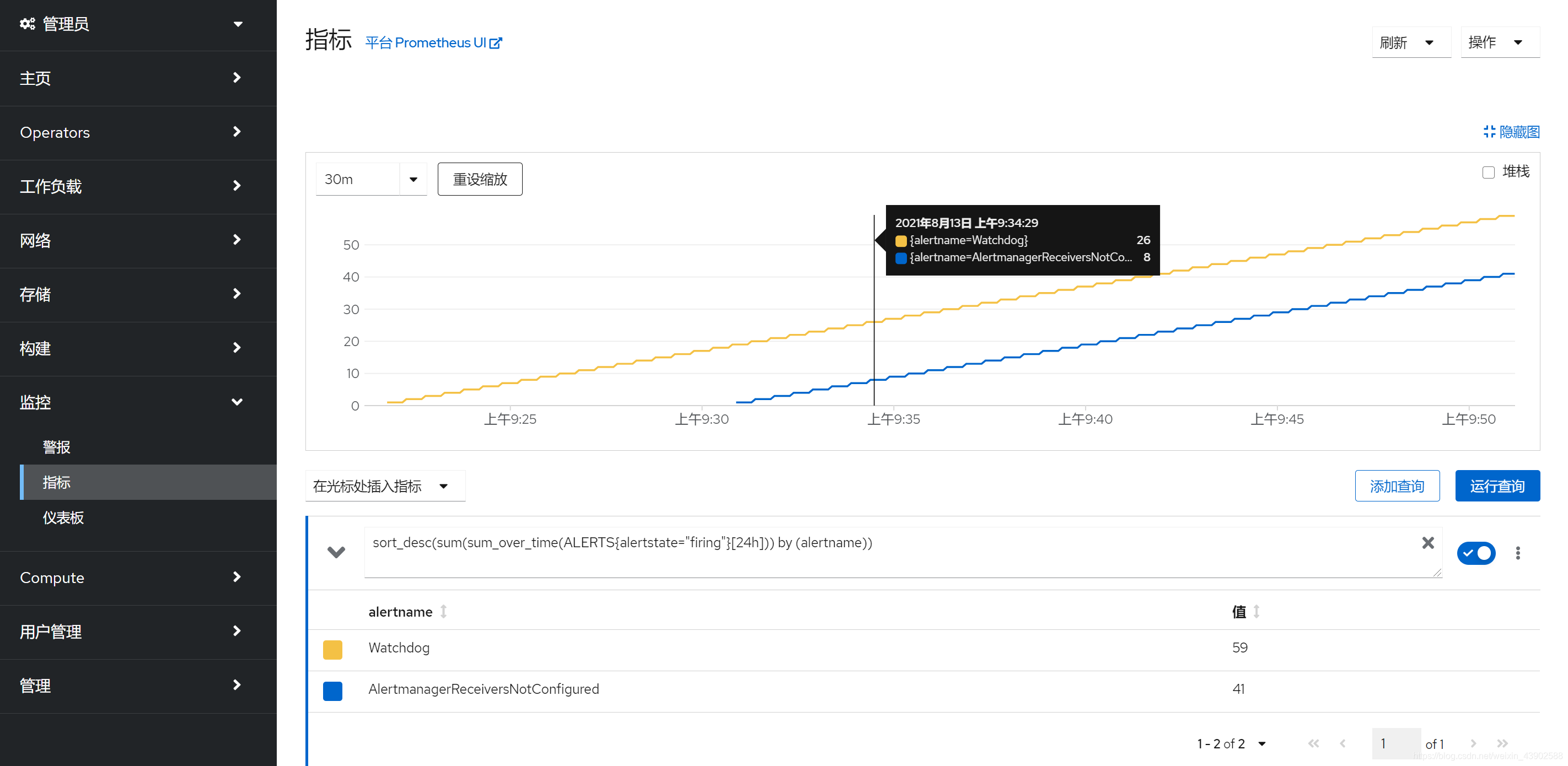Collapse the query results chevron
1568x766 pixels.
336,552
